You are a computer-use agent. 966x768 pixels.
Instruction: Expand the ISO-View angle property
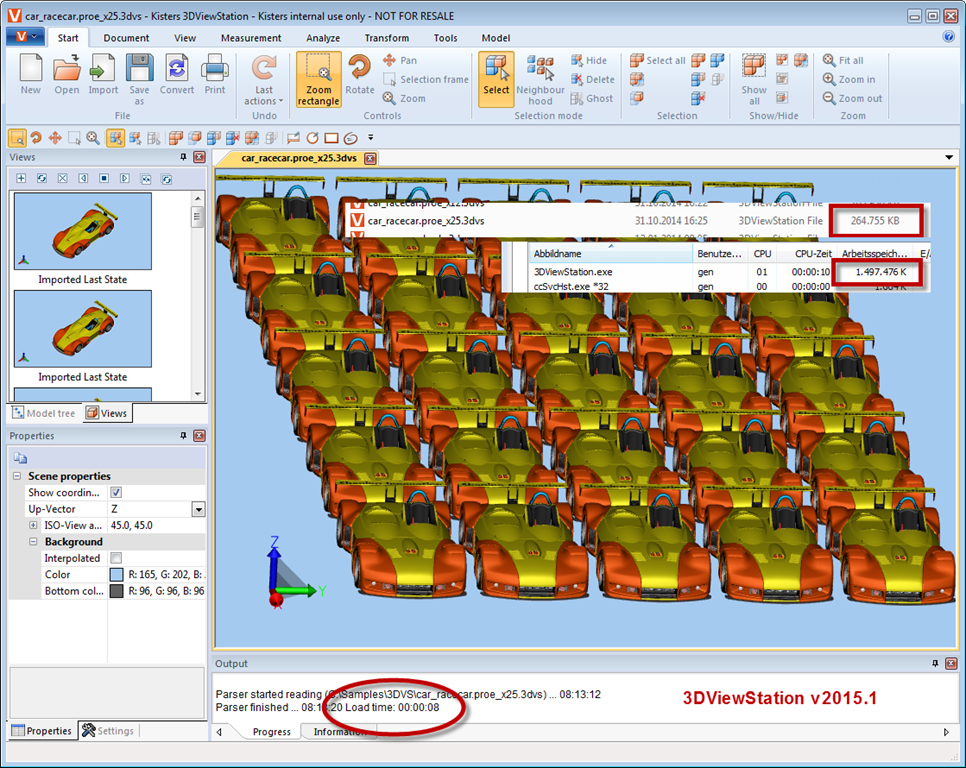pos(33,525)
